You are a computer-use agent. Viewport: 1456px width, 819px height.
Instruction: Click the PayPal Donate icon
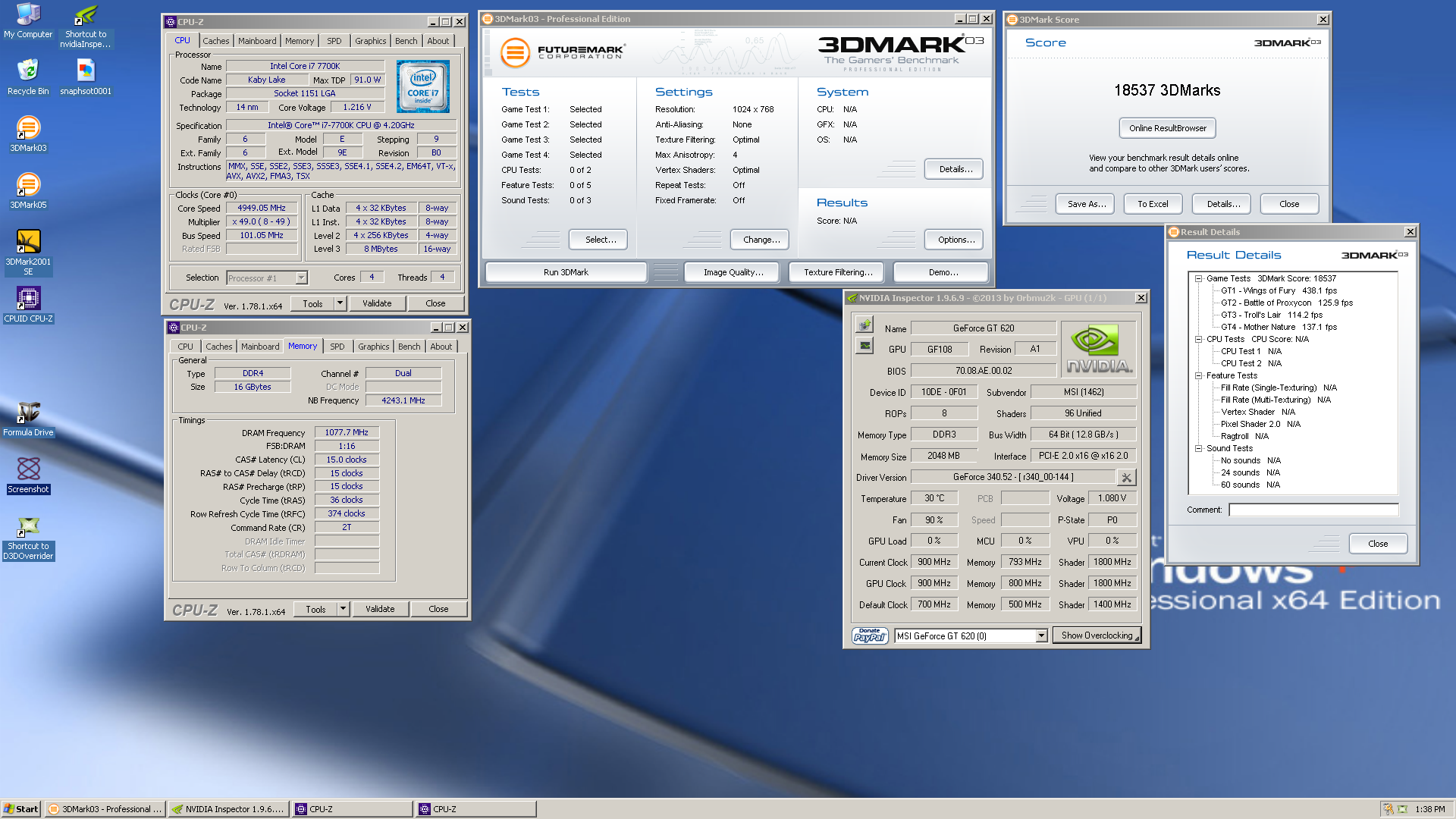pos(870,635)
